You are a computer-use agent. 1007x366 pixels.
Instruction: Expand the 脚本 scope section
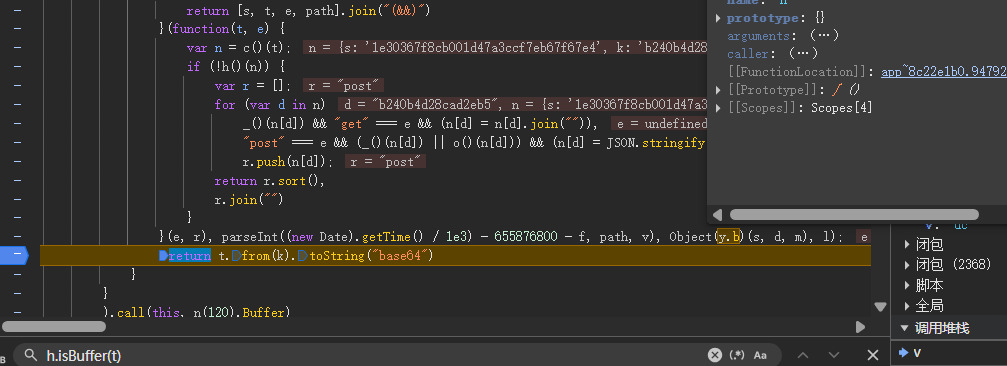pos(907,284)
